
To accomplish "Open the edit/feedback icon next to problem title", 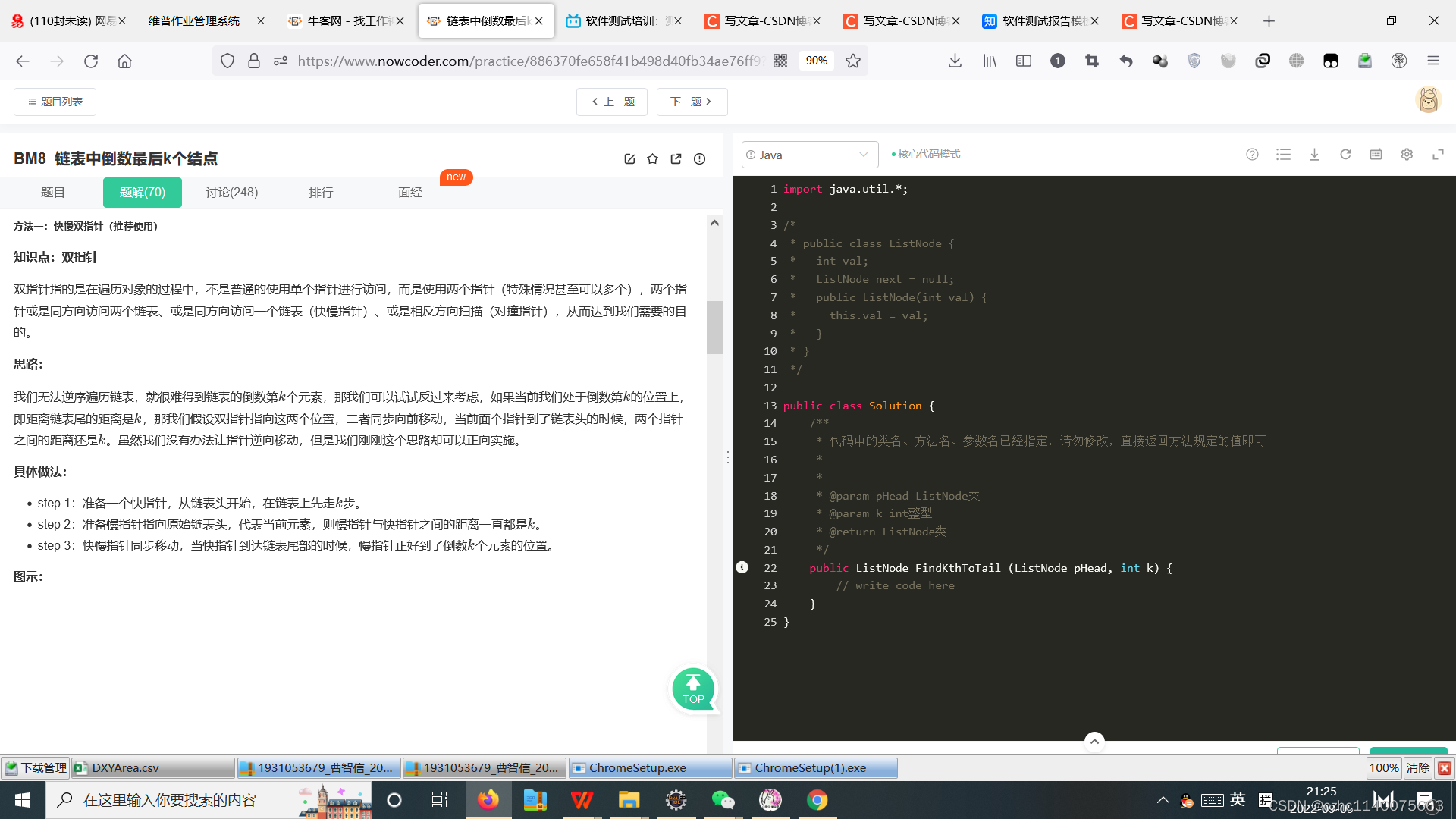I will click(x=629, y=158).
